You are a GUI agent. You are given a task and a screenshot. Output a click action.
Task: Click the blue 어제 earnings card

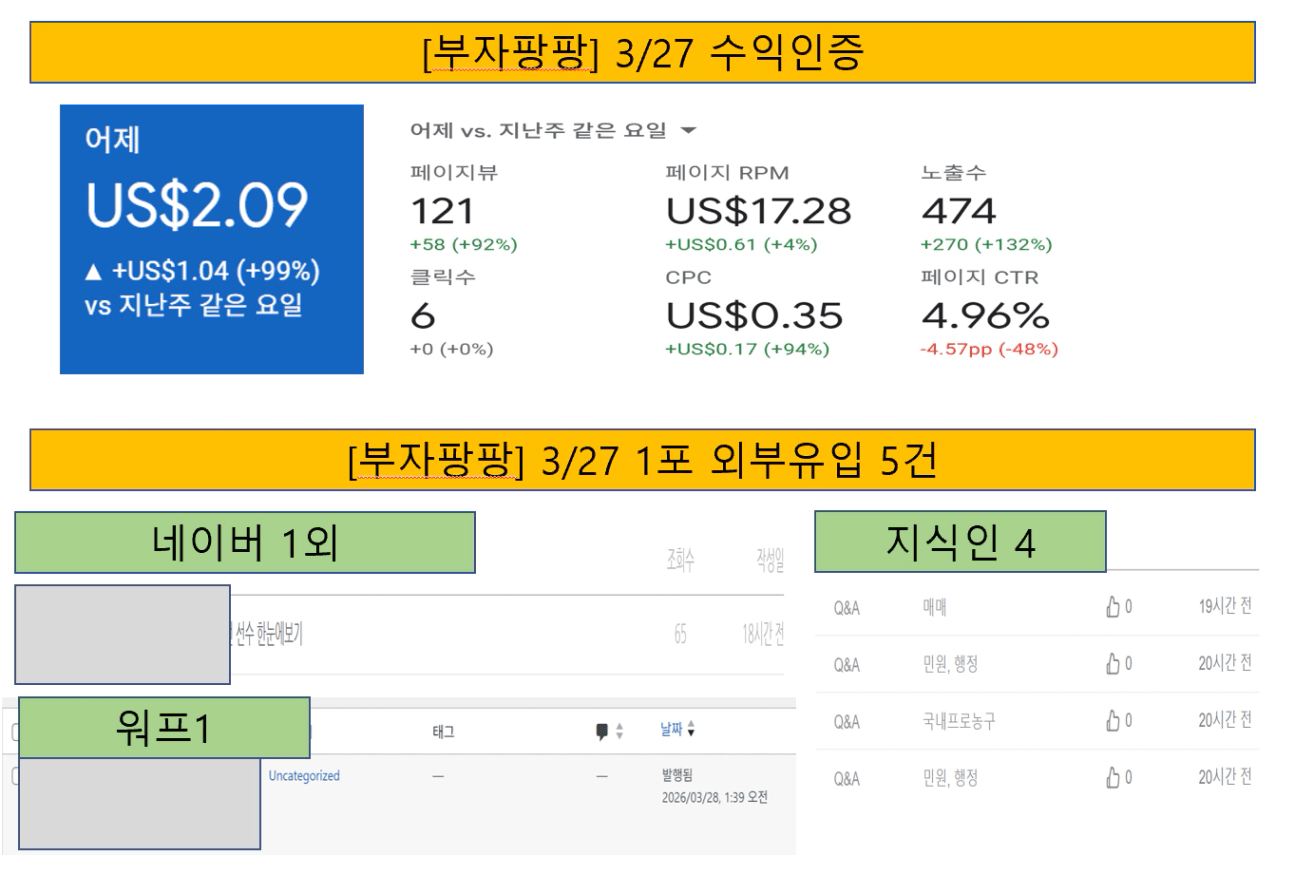tap(211, 238)
